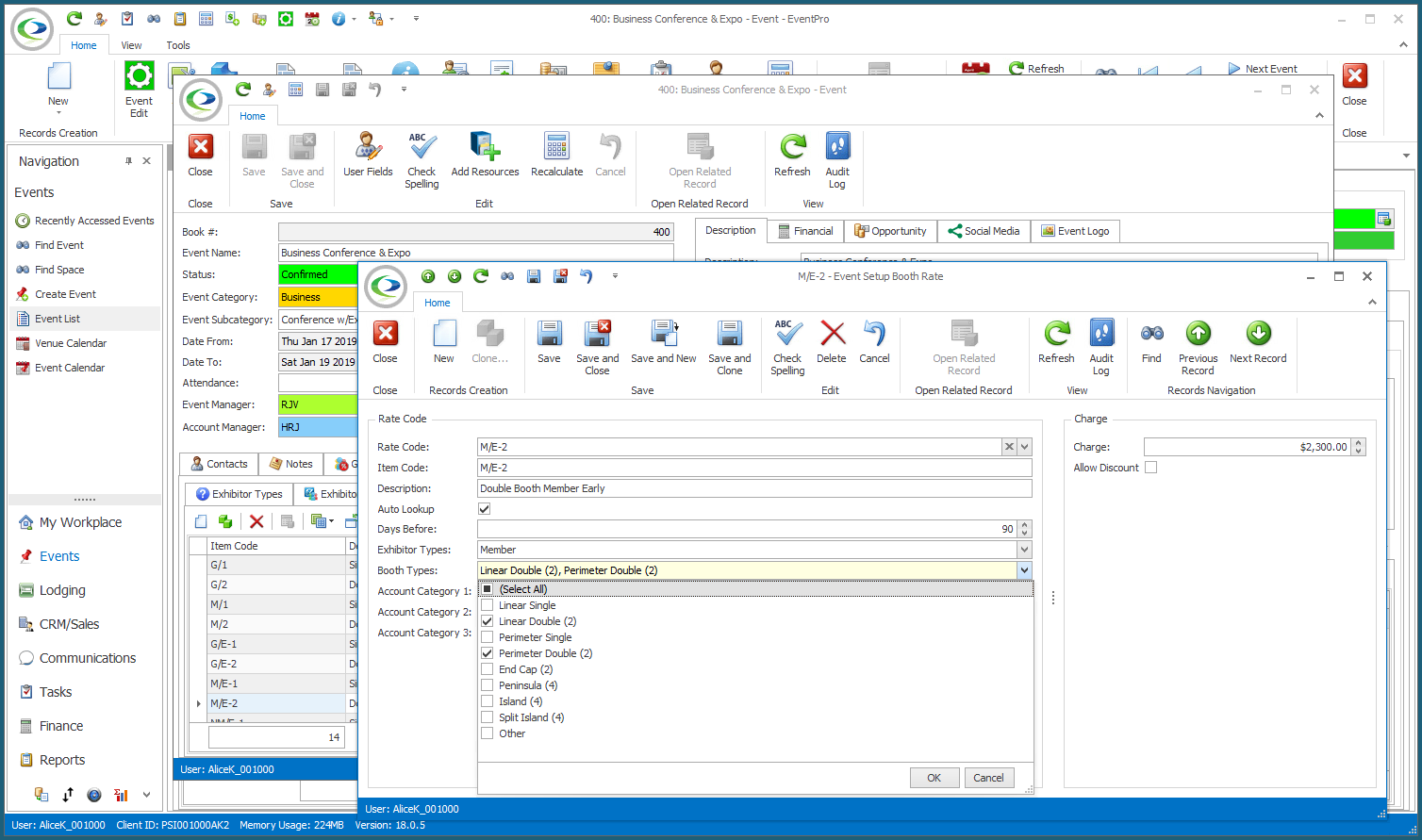
Task: Open Venue Calendar in Navigation
Action: (71, 343)
